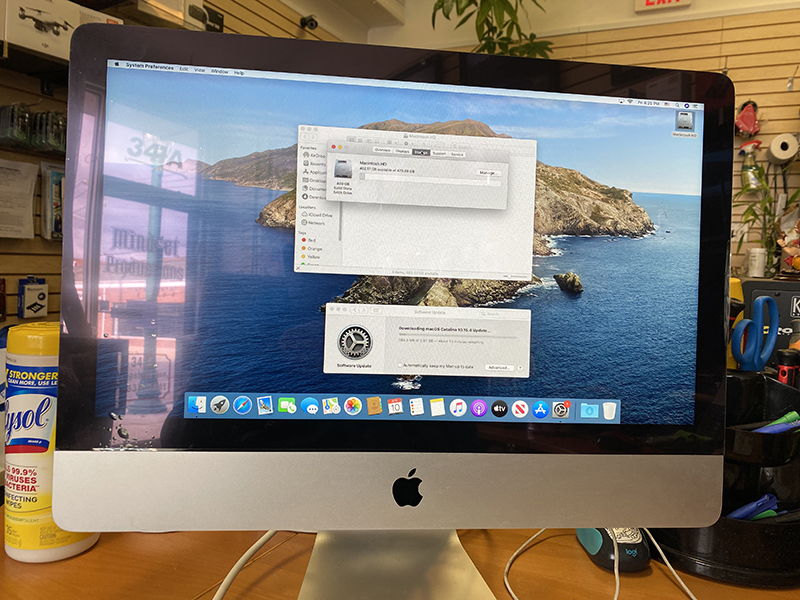The image size is (800, 600).
Task: Open Notification Center in menu bar
Action: [x=696, y=106]
